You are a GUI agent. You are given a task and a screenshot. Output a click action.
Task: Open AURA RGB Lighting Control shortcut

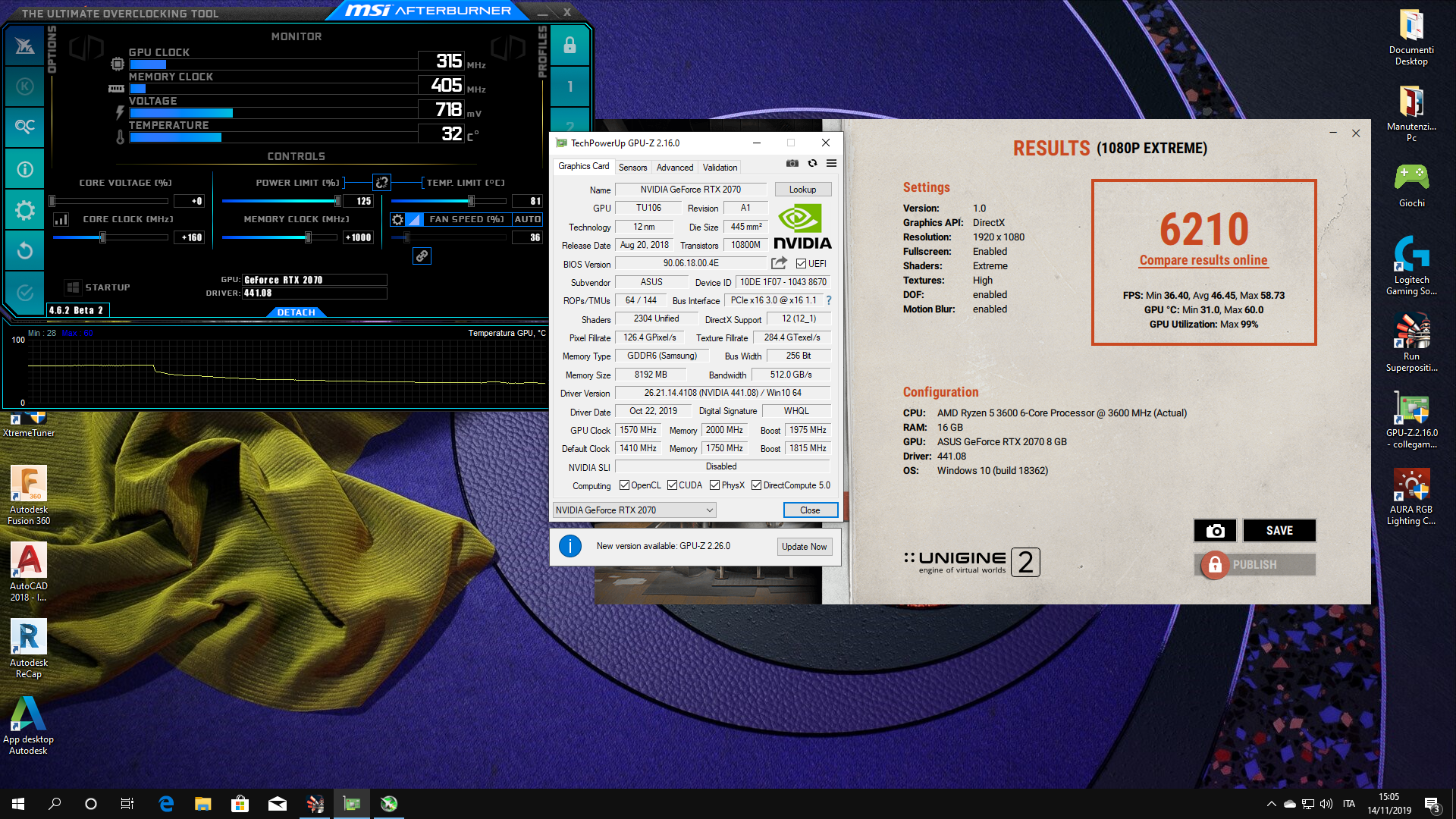coord(1411,496)
